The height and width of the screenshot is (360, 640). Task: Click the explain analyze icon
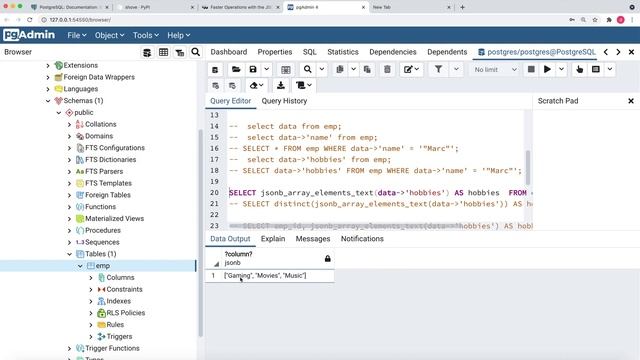click(x=596, y=70)
